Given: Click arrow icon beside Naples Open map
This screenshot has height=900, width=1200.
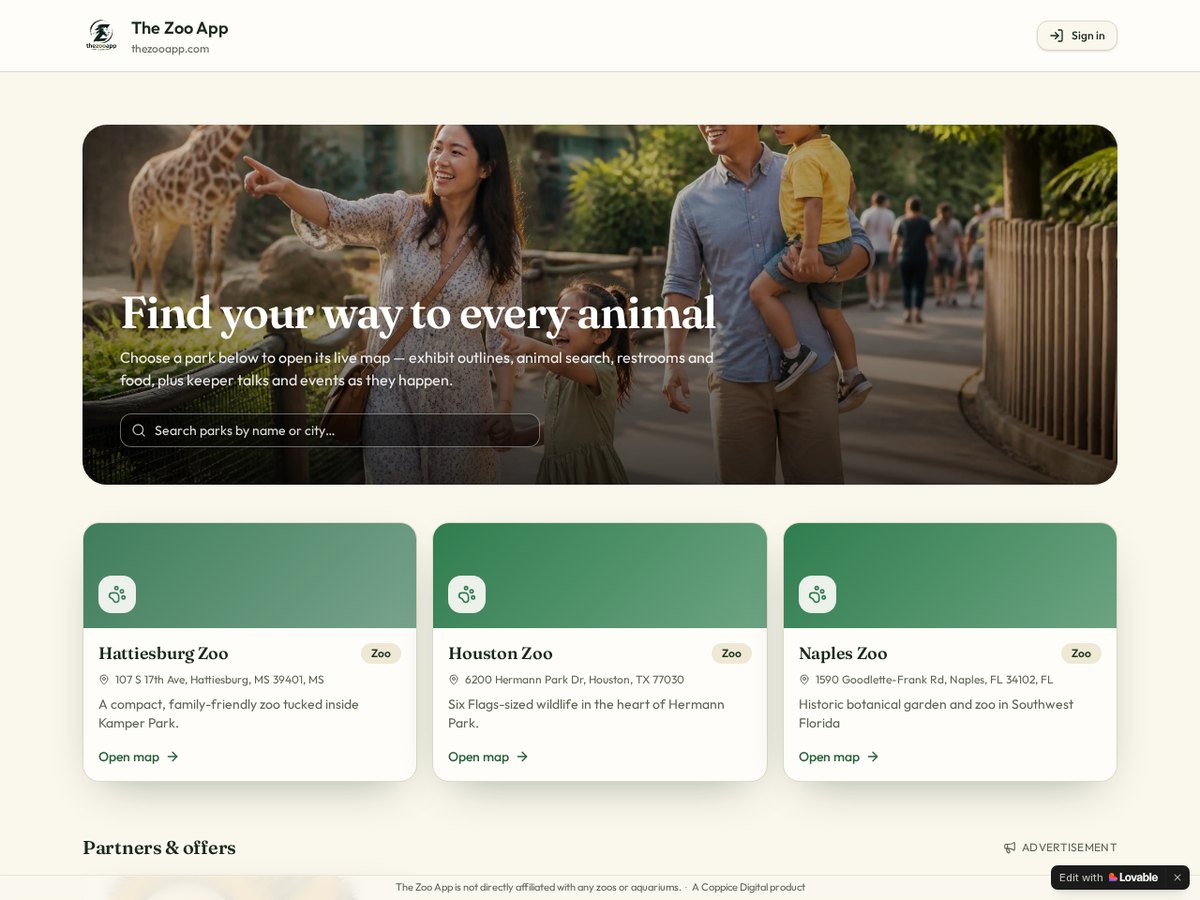Looking at the screenshot, I should pos(873,757).
